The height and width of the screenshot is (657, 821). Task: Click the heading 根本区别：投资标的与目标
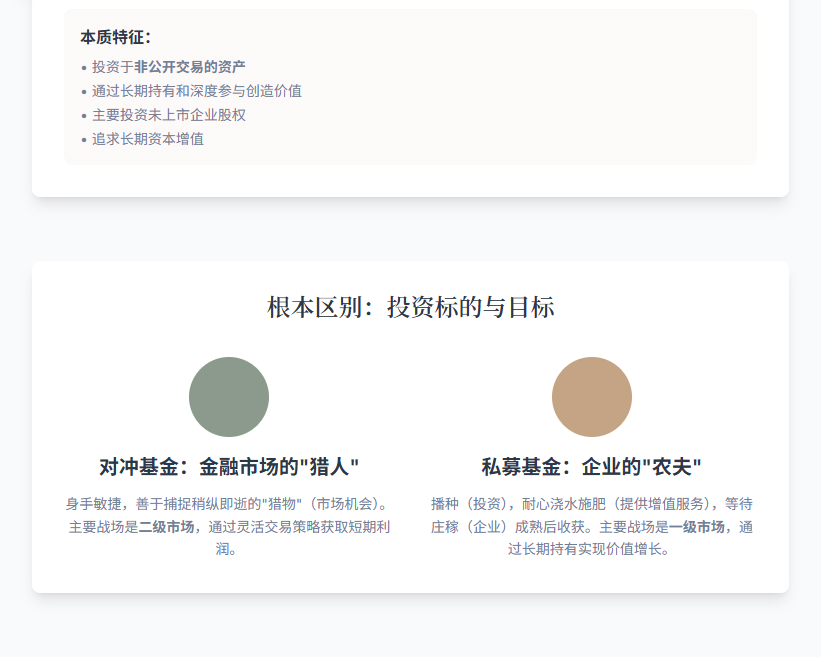(x=410, y=307)
